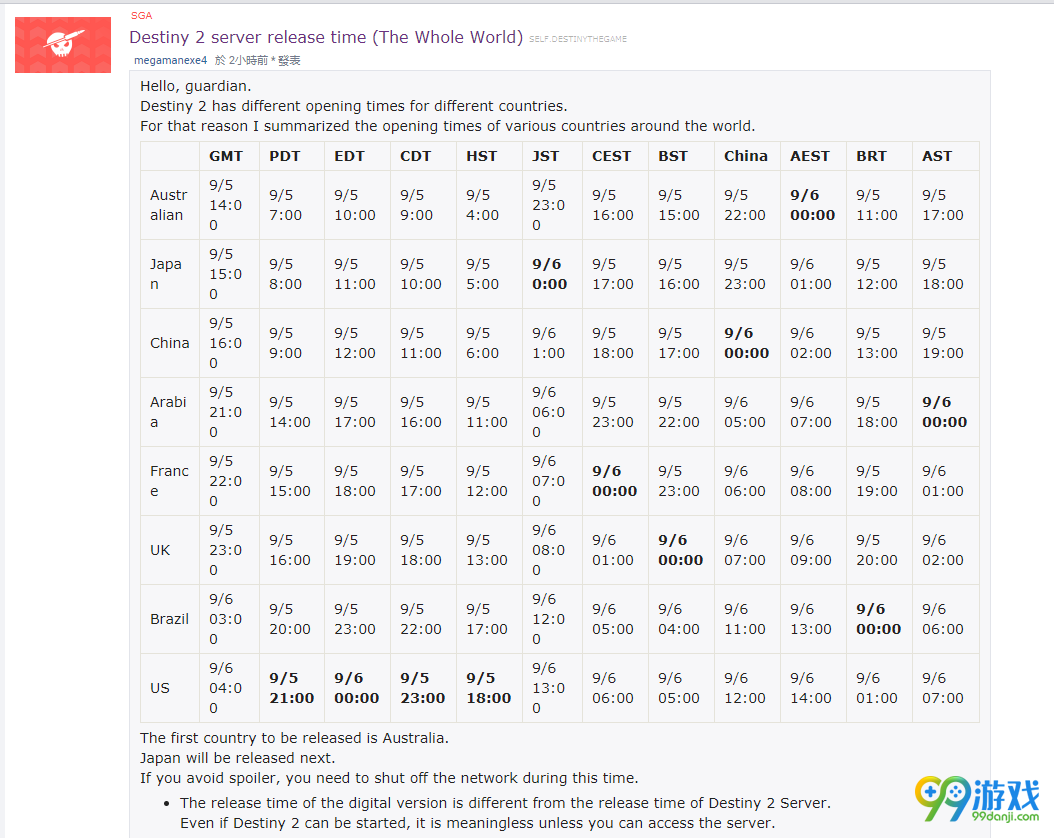This screenshot has height=838, width=1054.
Task: Open the post title 'Destiny 2 server release time'
Action: (x=326, y=37)
